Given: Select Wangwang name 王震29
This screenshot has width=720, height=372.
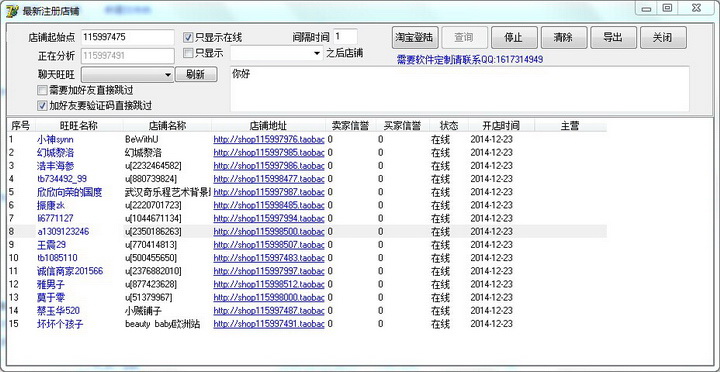Looking at the screenshot, I should 51,245.
